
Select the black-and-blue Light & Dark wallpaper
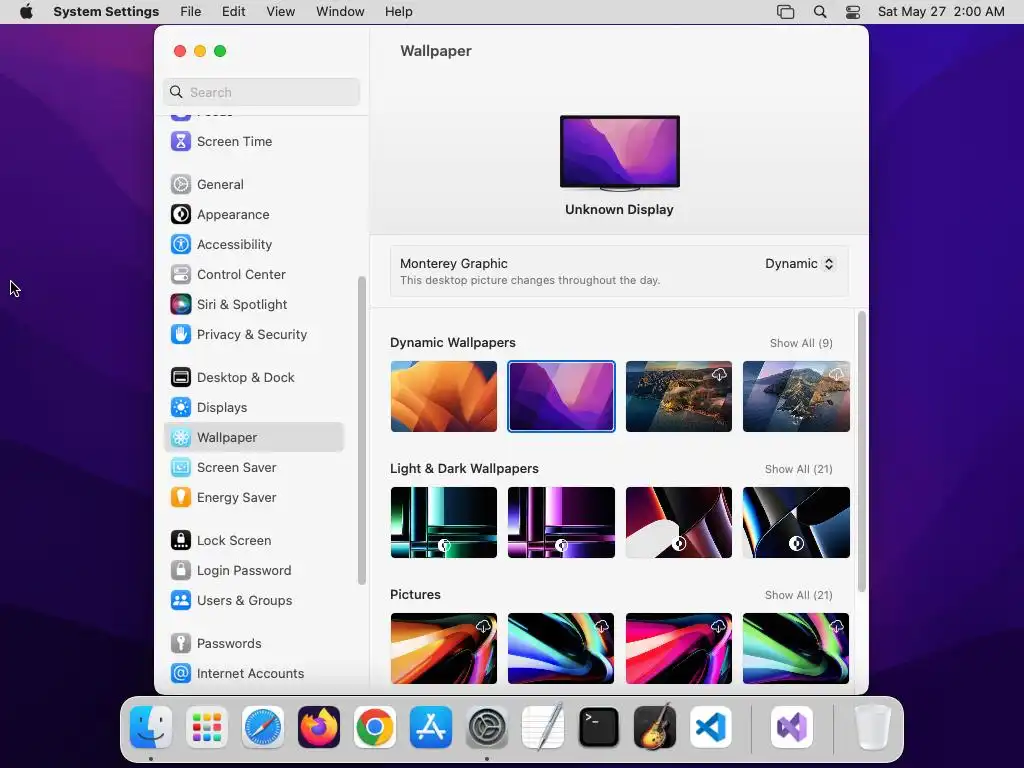(796, 522)
